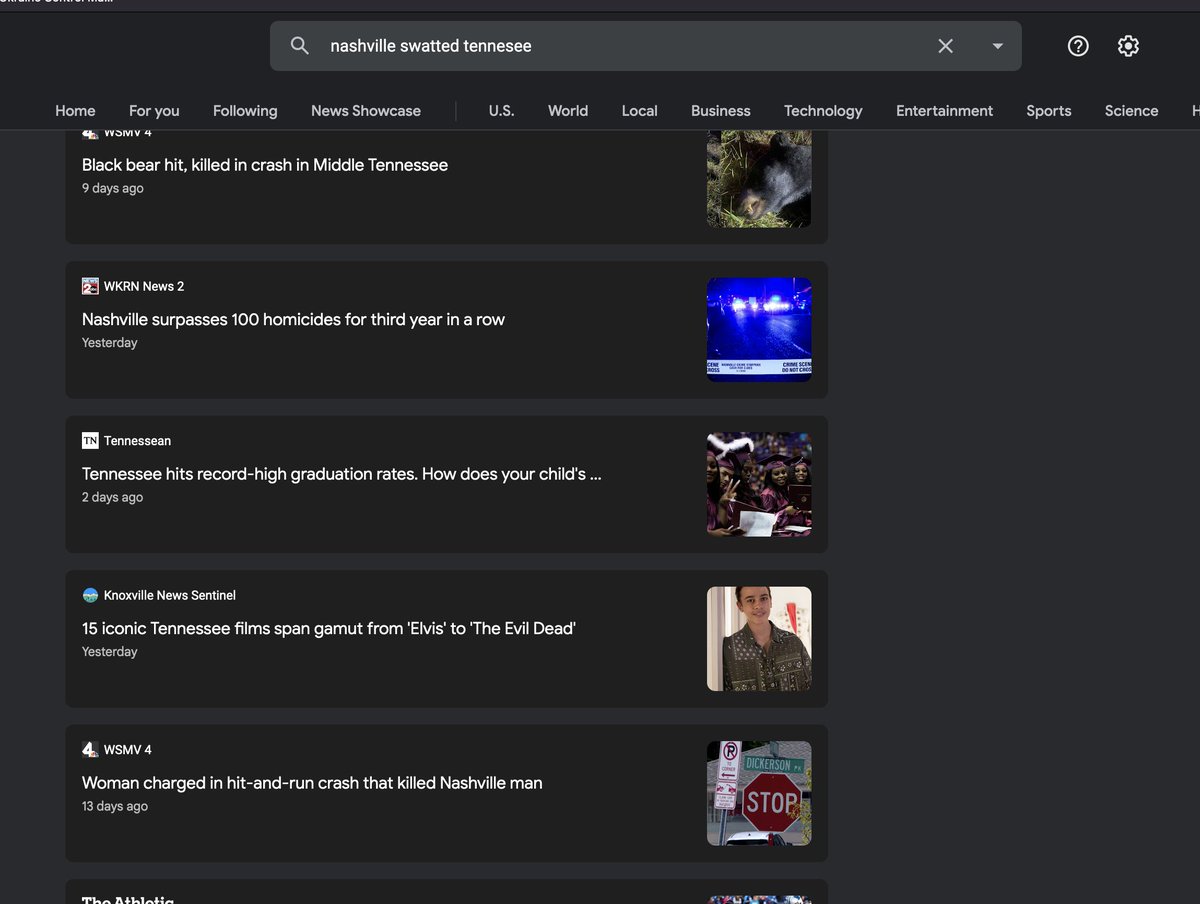This screenshot has width=1200, height=904.
Task: Click the Knoxville News Sentinel logo icon
Action: 90,595
